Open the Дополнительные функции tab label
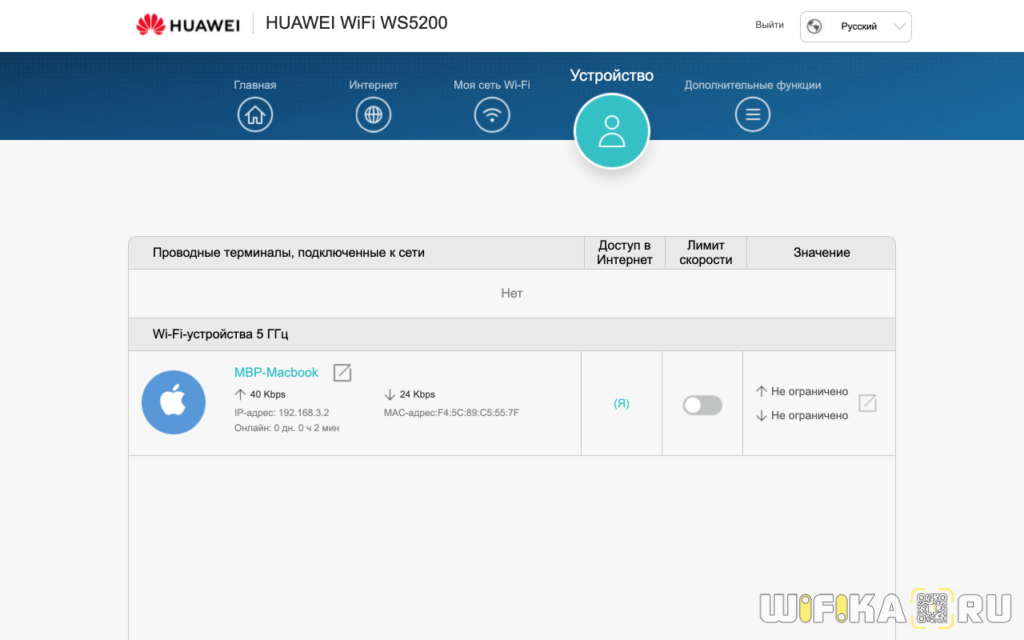This screenshot has height=640, width=1024. 752,85
